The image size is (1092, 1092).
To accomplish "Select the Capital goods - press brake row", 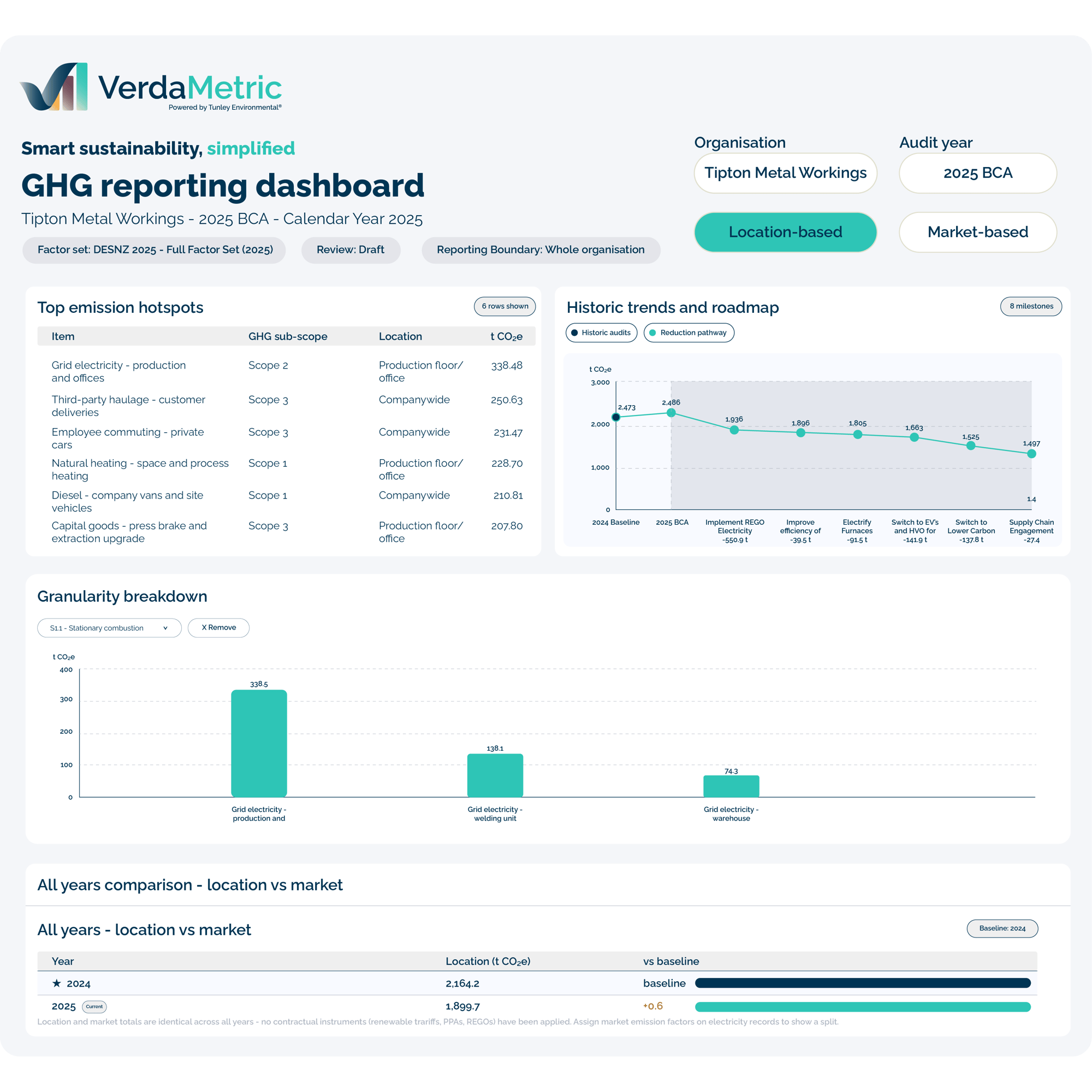I will coord(286,532).
